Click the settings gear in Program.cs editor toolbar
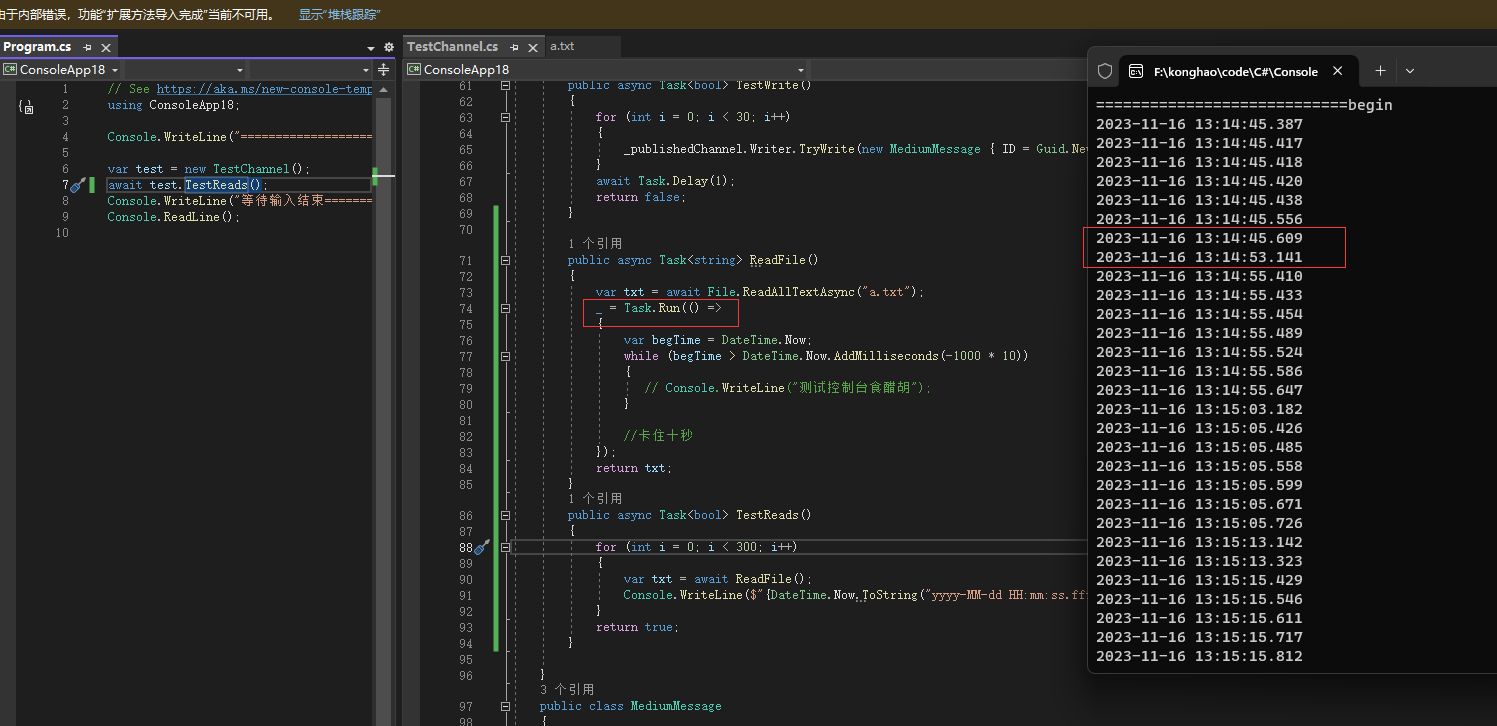The image size is (1497, 726). click(388, 47)
